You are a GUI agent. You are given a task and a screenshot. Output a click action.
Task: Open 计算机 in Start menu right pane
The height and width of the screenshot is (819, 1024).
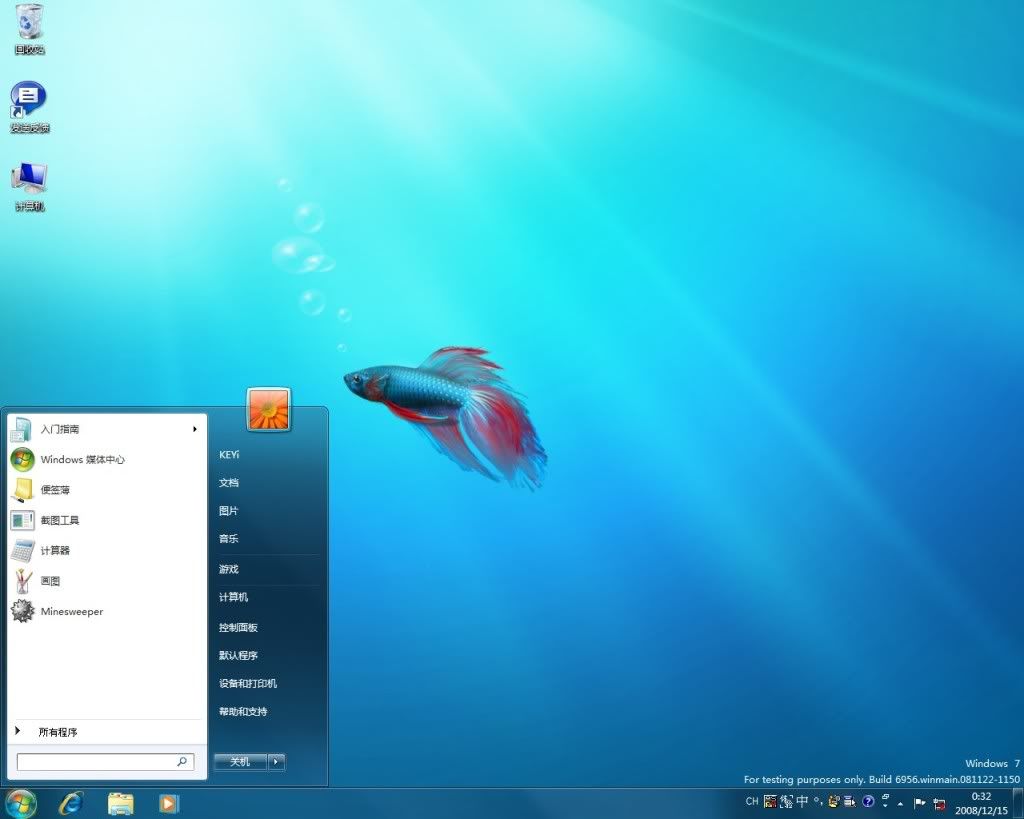coord(233,597)
